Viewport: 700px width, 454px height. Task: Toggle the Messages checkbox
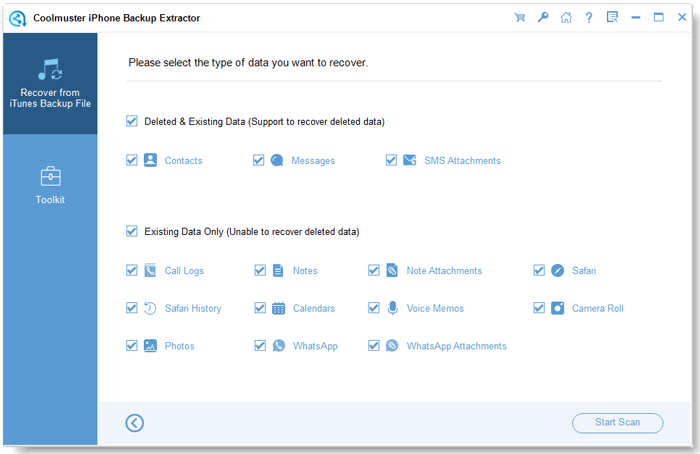(x=258, y=160)
